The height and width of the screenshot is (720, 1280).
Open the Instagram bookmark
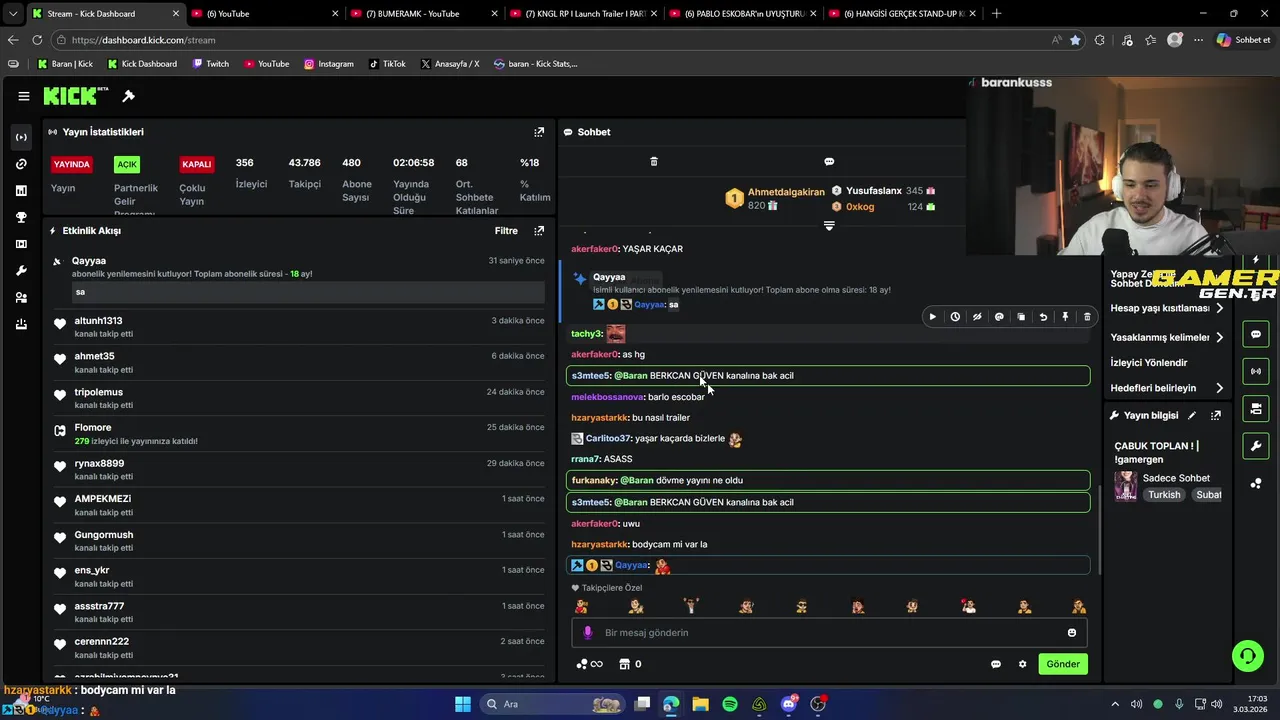click(x=329, y=64)
